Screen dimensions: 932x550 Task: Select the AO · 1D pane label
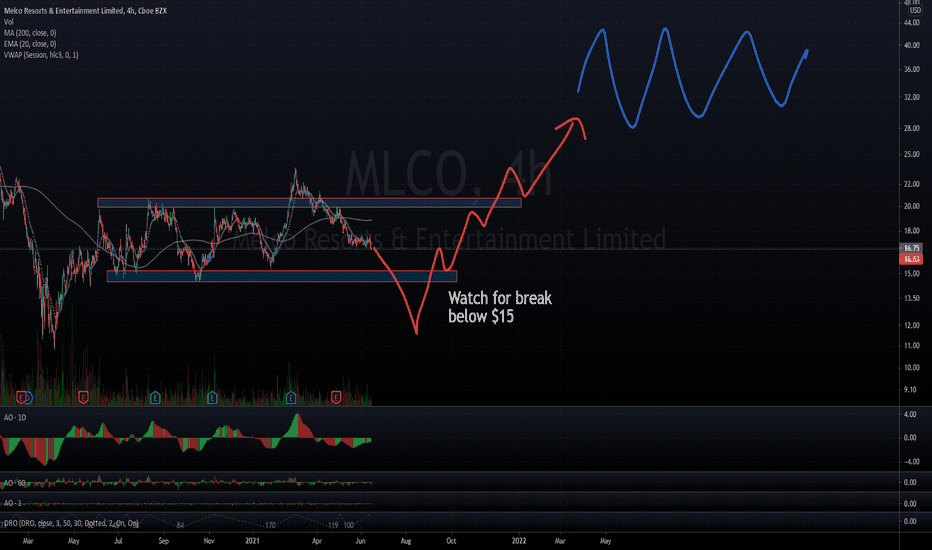click(15, 418)
